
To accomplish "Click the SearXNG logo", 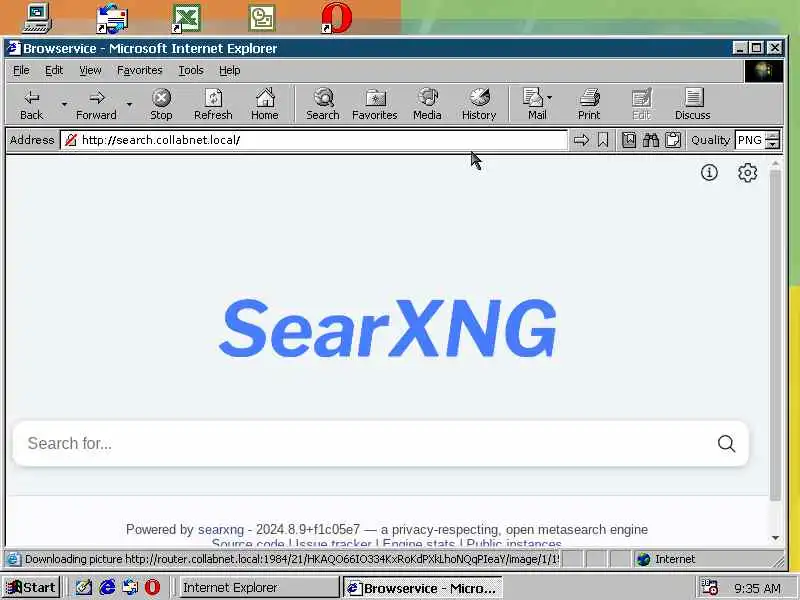I will click(388, 329).
